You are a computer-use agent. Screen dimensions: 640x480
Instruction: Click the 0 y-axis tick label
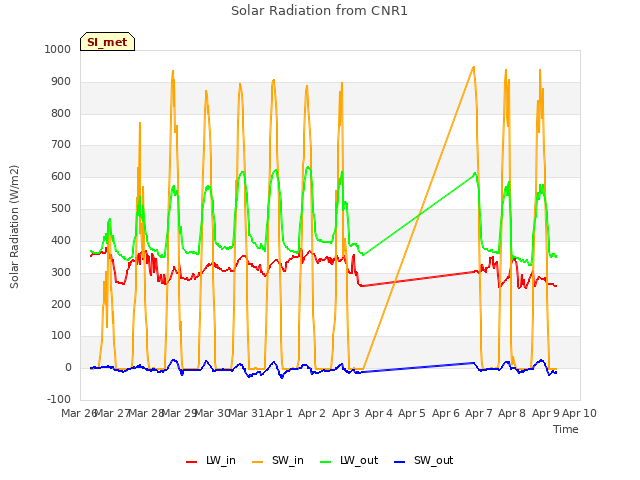(x=68, y=368)
